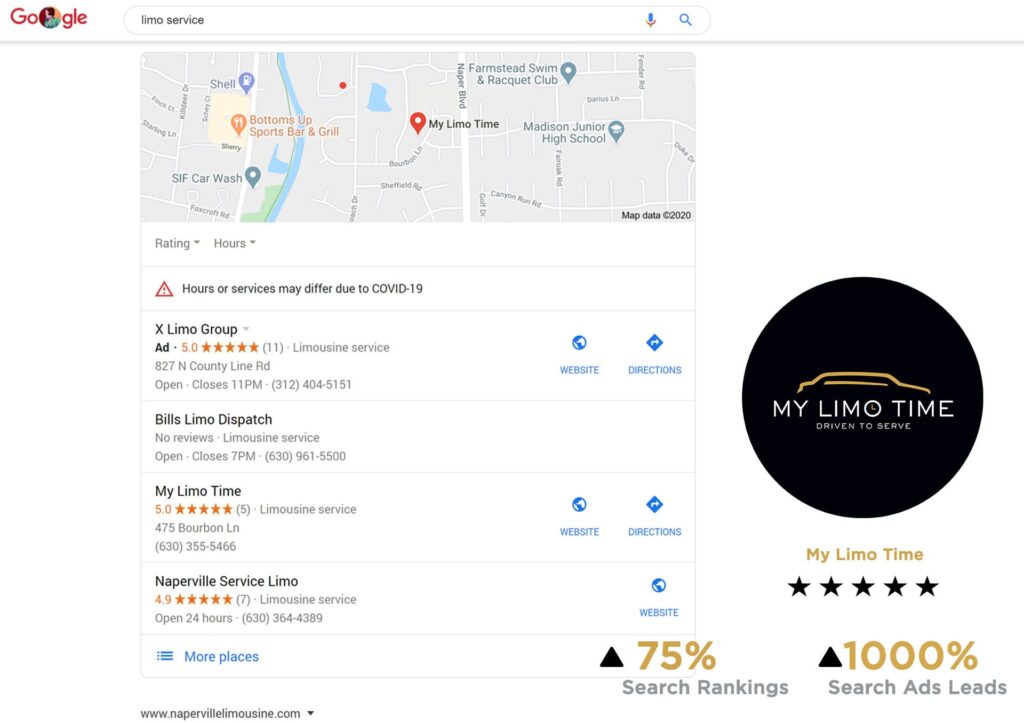
Task: Open dropdown arrow beside X Limo Group
Action: (246, 329)
